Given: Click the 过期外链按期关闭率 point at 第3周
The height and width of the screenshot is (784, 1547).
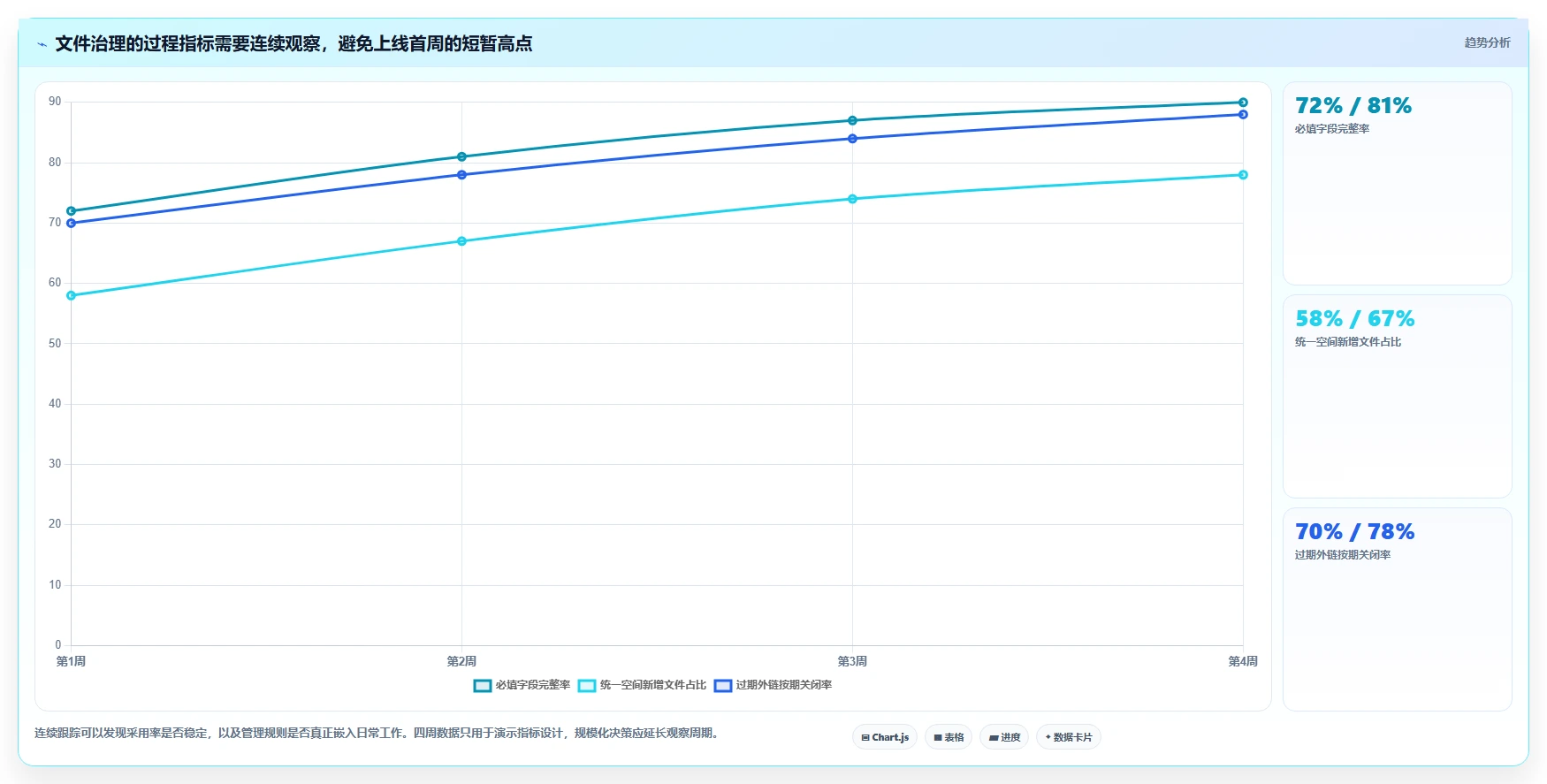Looking at the screenshot, I should click(852, 139).
